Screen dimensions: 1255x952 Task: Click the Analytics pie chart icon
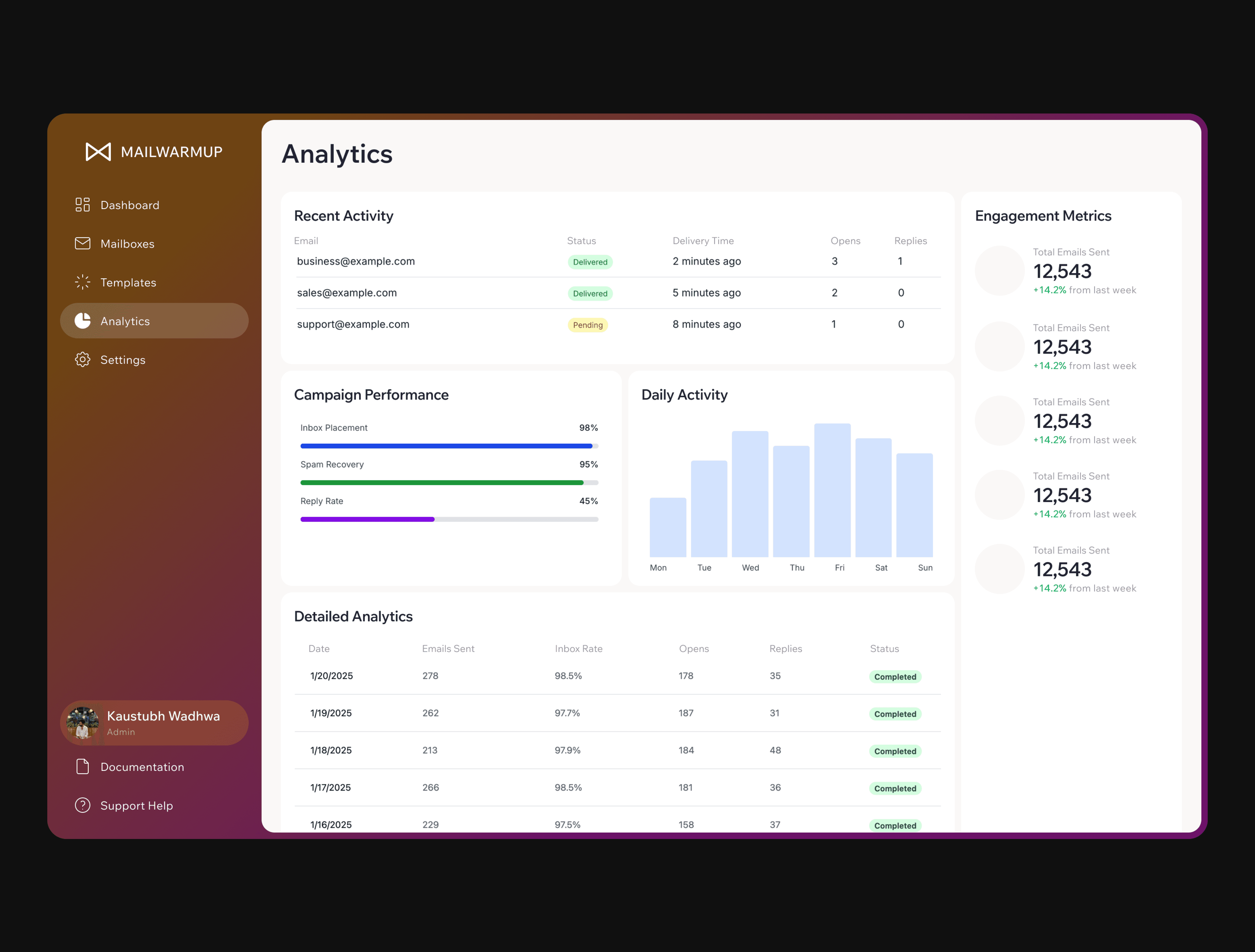click(83, 321)
